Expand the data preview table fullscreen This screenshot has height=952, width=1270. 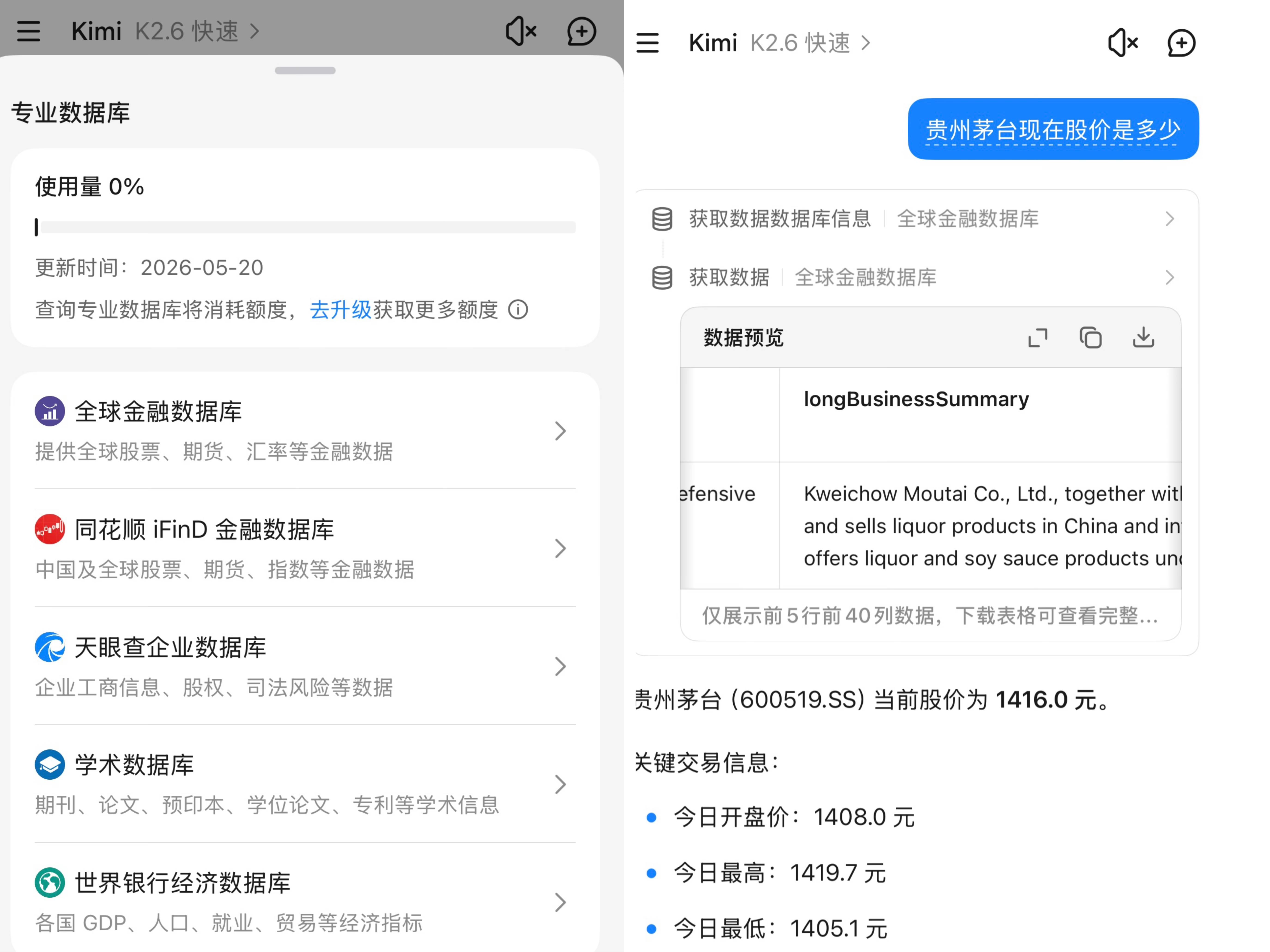click(x=1037, y=337)
